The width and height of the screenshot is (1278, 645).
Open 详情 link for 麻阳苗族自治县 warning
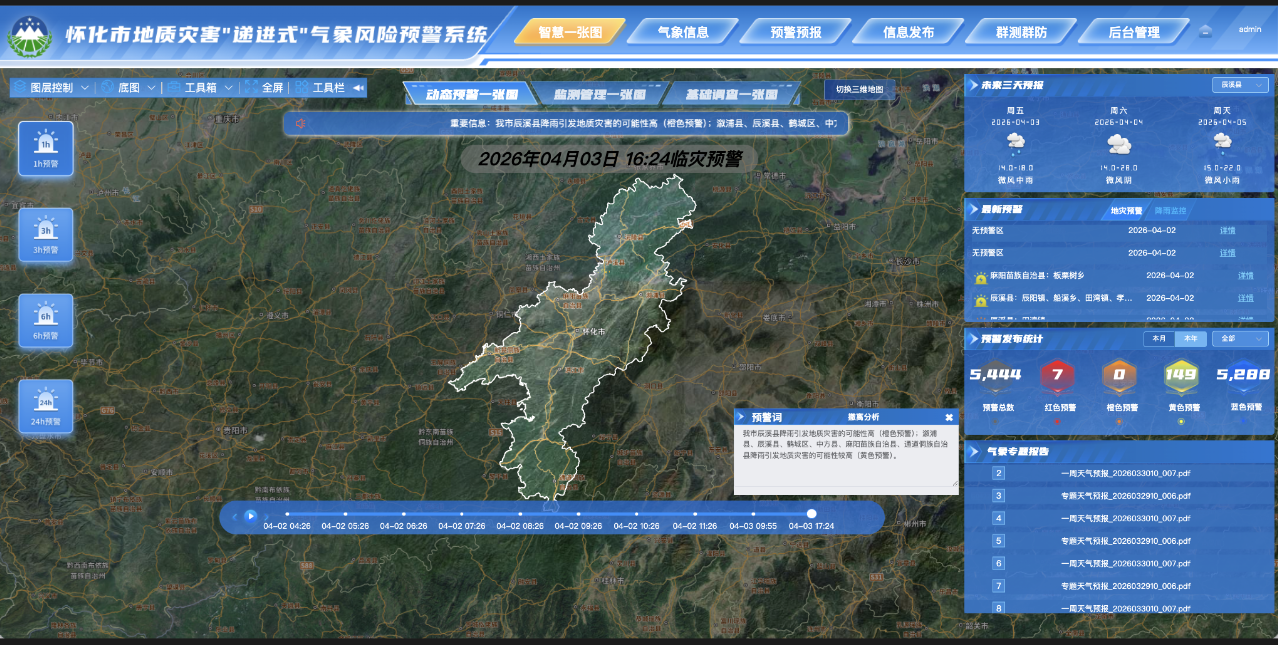tap(1245, 275)
